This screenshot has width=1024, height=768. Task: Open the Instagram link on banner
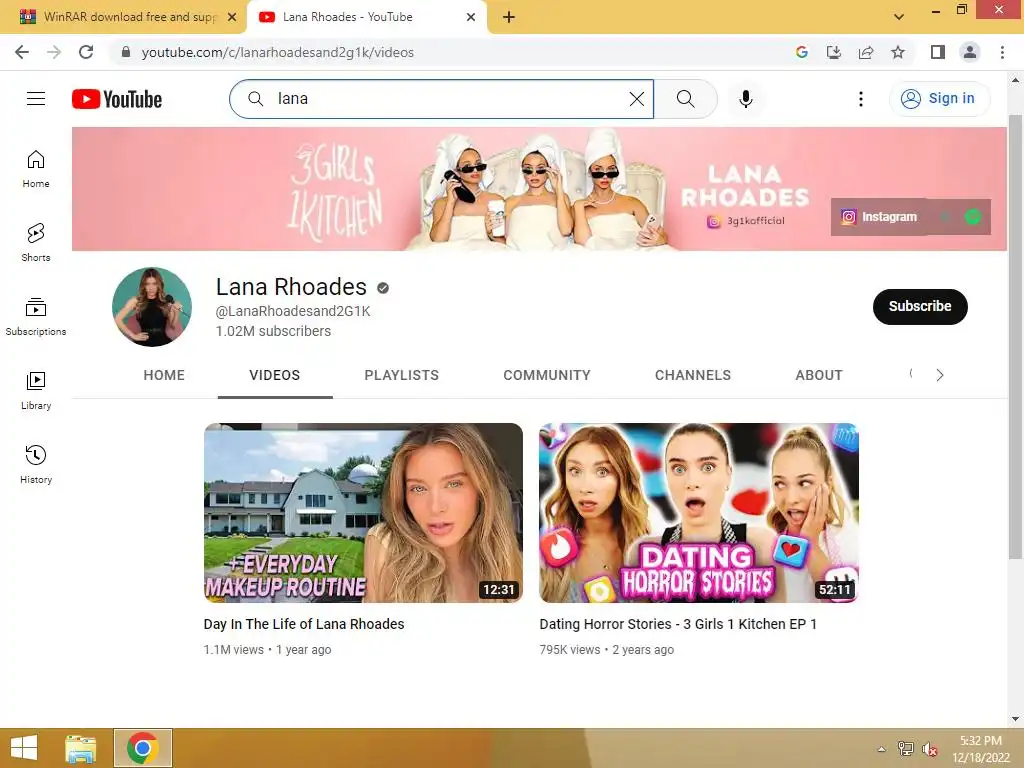pos(879,217)
